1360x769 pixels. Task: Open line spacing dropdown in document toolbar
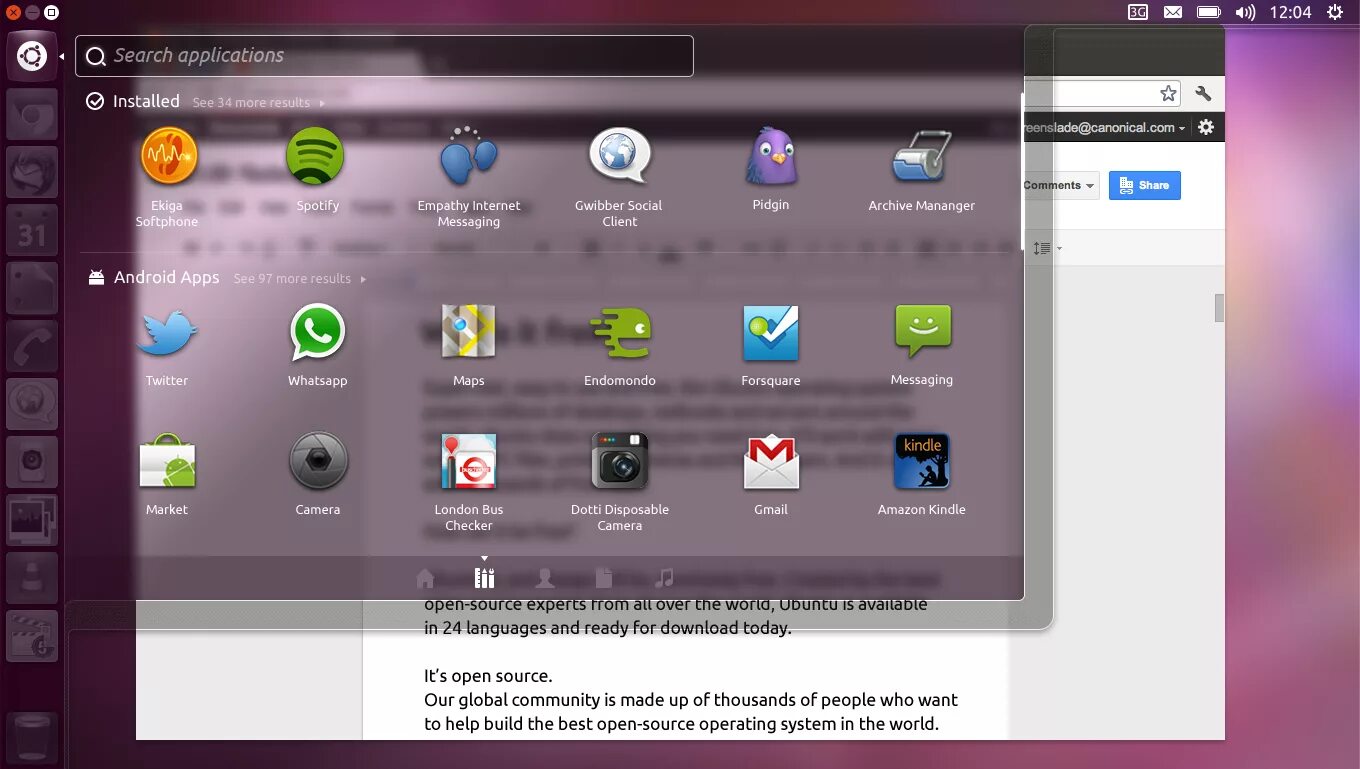pos(1046,248)
